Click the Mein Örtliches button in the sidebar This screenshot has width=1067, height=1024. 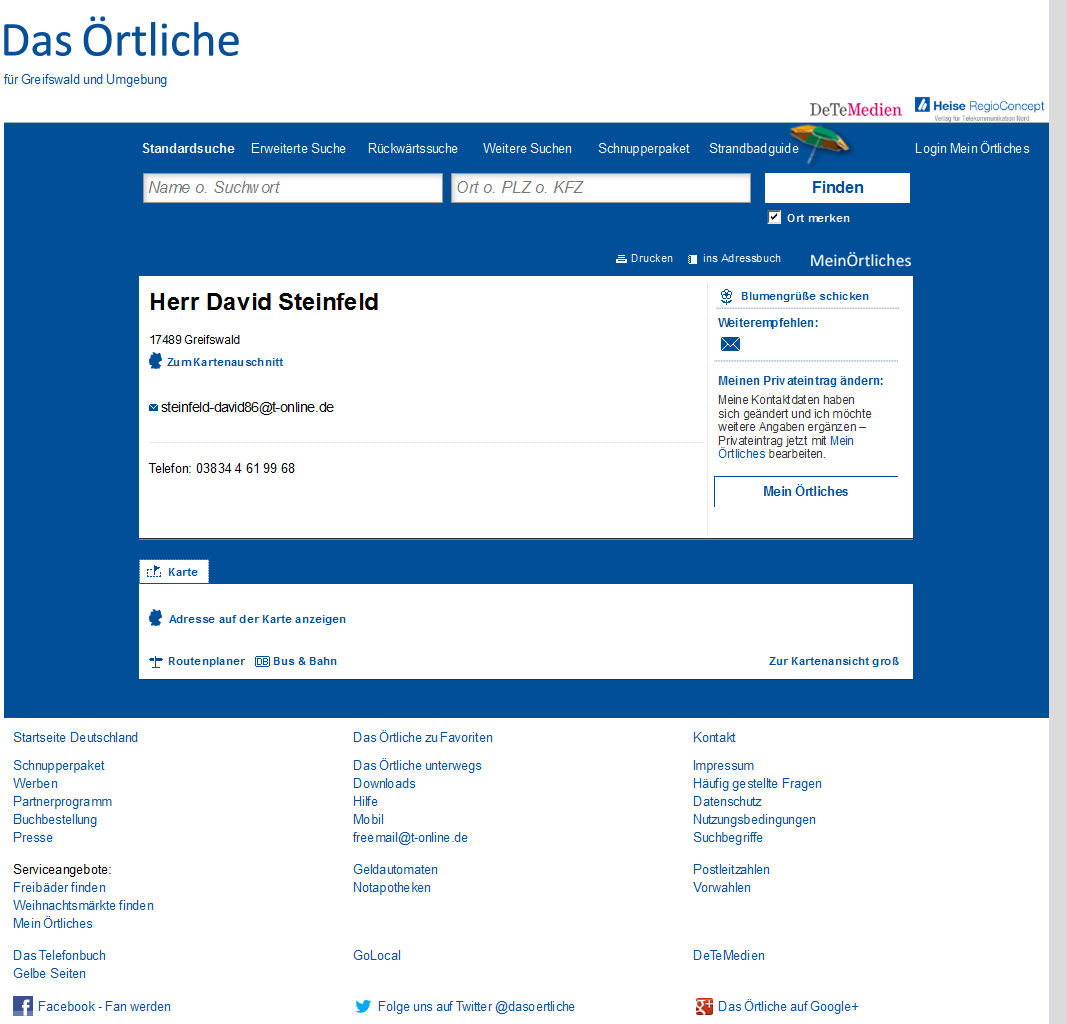806,491
